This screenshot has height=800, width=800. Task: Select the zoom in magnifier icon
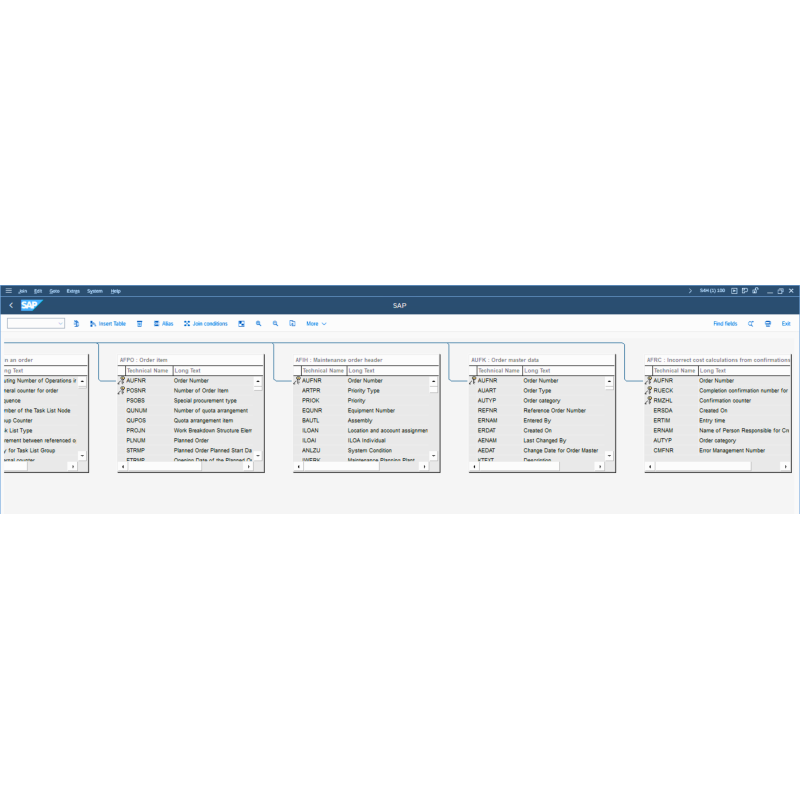pos(257,323)
